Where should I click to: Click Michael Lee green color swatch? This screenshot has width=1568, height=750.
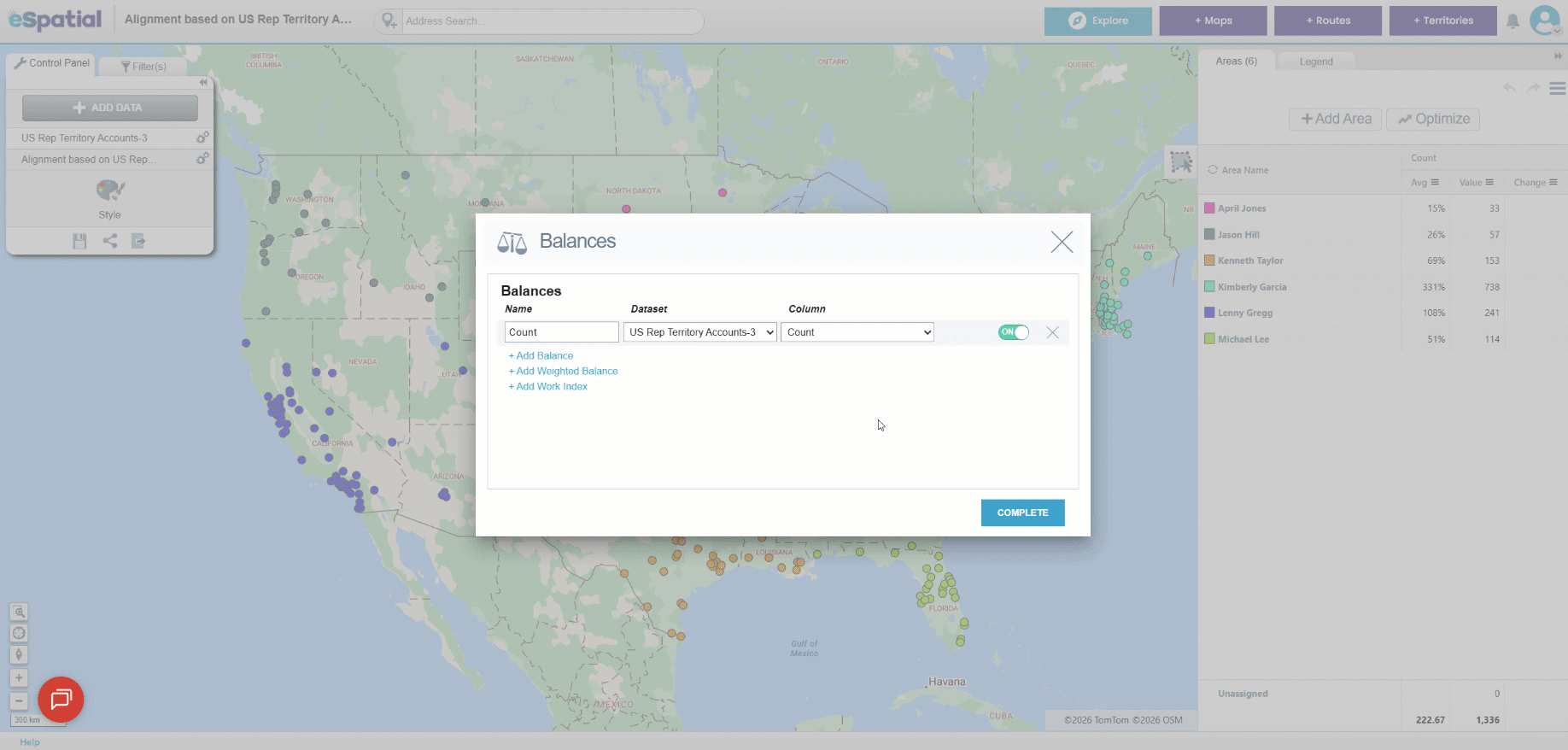pos(1209,338)
